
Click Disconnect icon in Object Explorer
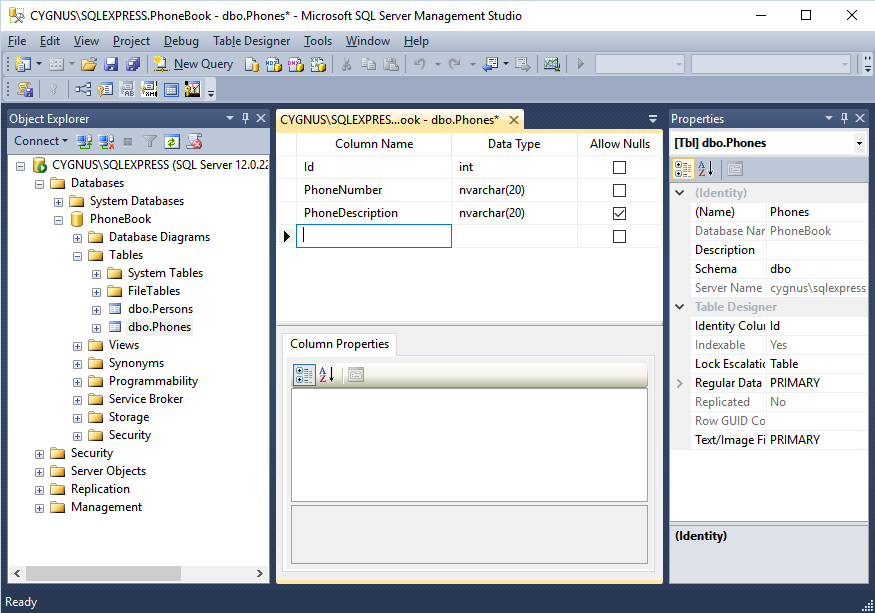click(x=106, y=142)
